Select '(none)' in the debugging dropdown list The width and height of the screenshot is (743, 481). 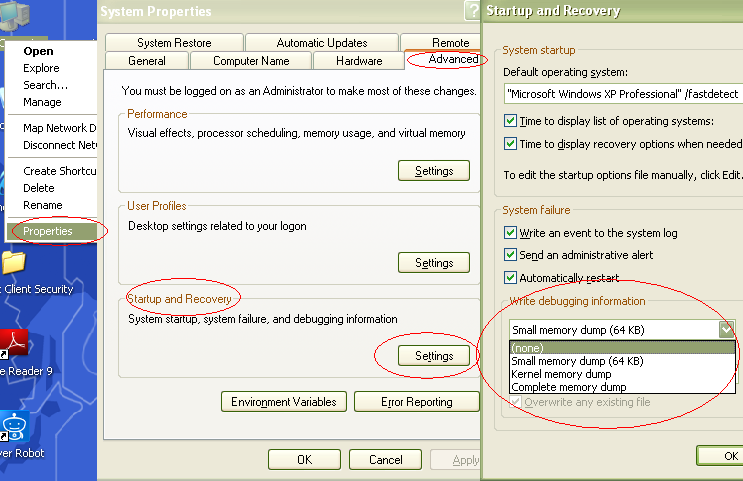pyautogui.click(x=622, y=348)
